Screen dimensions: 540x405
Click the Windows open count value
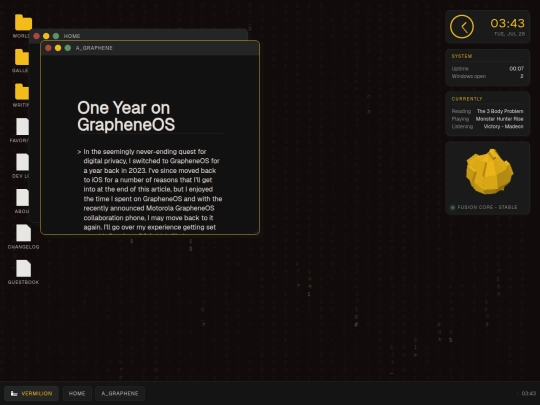(x=522, y=76)
